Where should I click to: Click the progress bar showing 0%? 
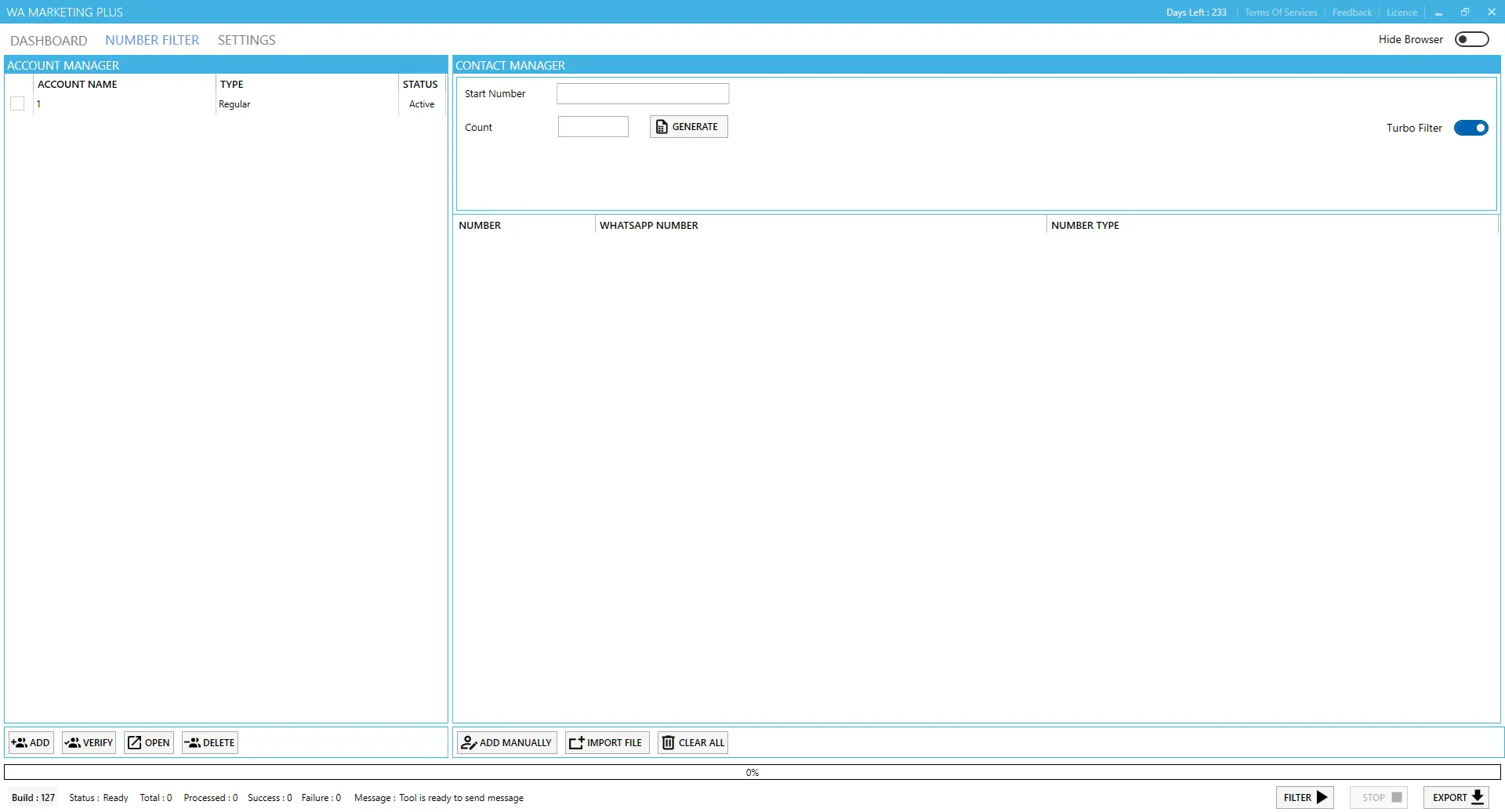[752, 773]
